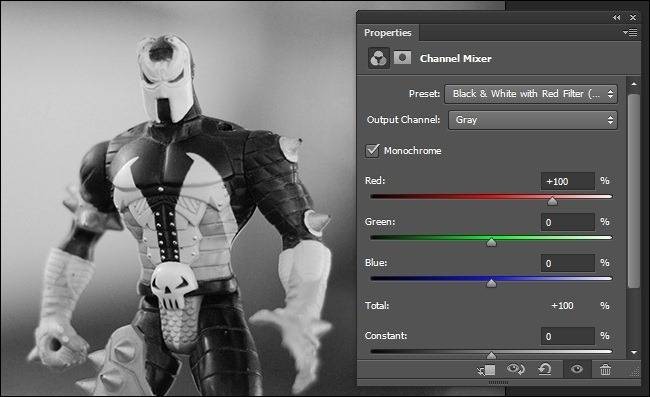Viewport: 650px width, 397px height.
Task: Click the Blue slider handle
Action: pyautogui.click(x=491, y=283)
